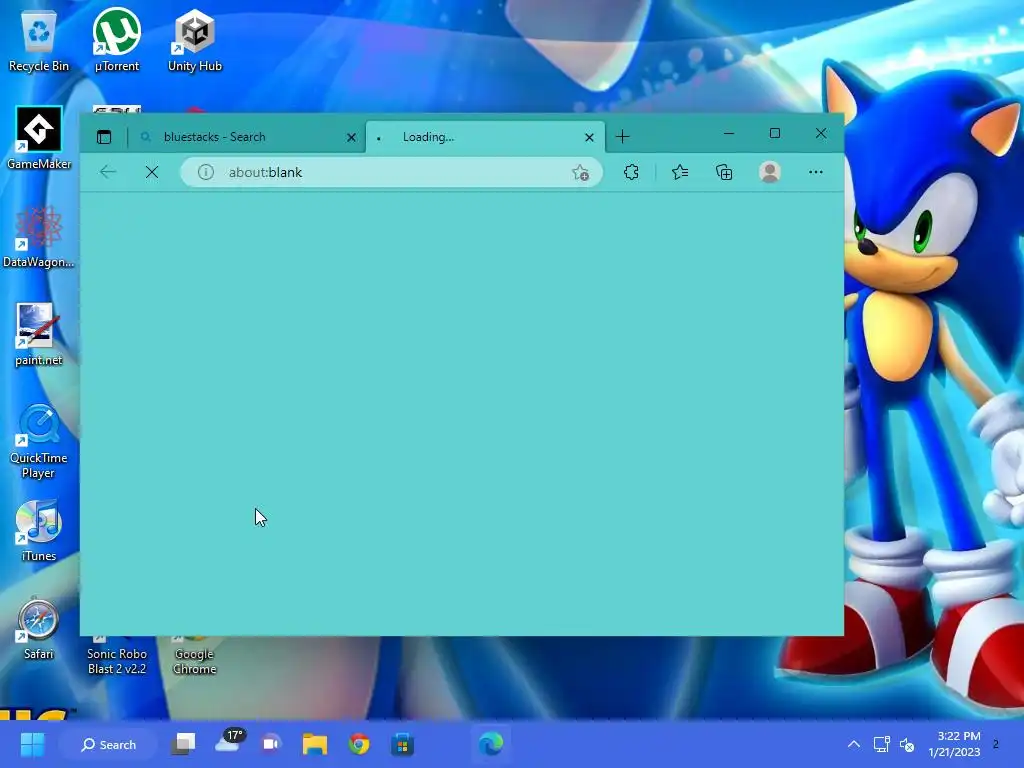Add this page to favorites with the star icon
This screenshot has width=1024, height=768.
pyautogui.click(x=580, y=172)
